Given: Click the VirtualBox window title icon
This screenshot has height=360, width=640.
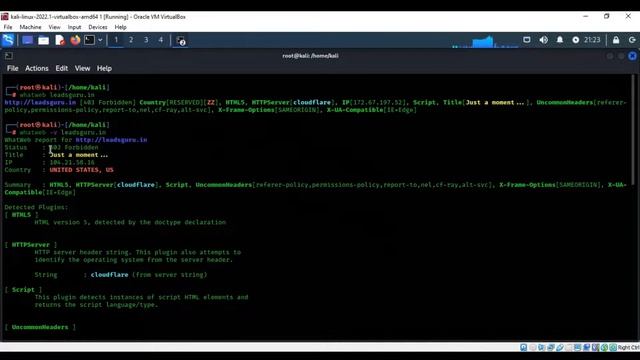Looking at the screenshot, I should click(x=5, y=17).
